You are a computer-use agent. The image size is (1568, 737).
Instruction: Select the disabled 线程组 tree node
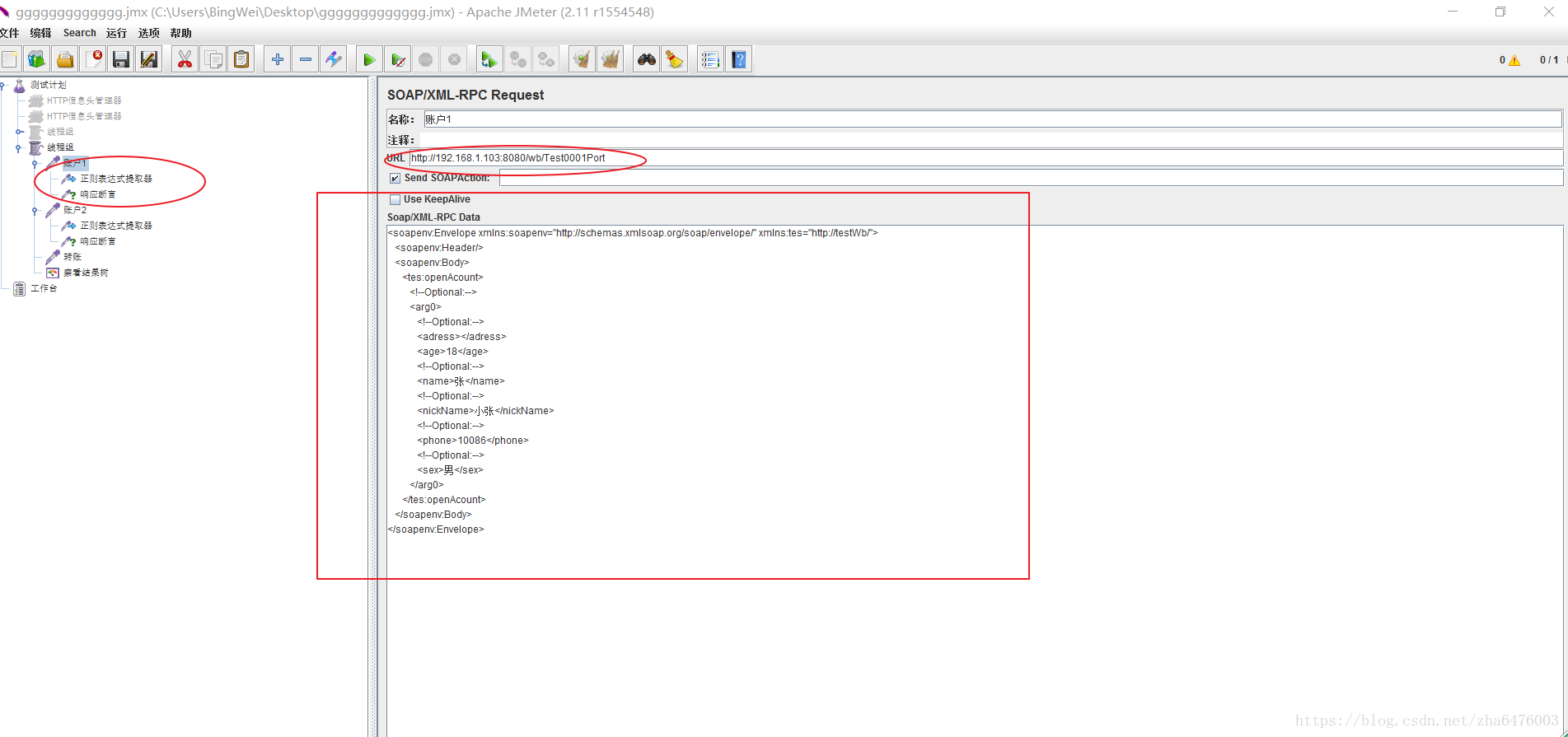[x=60, y=132]
